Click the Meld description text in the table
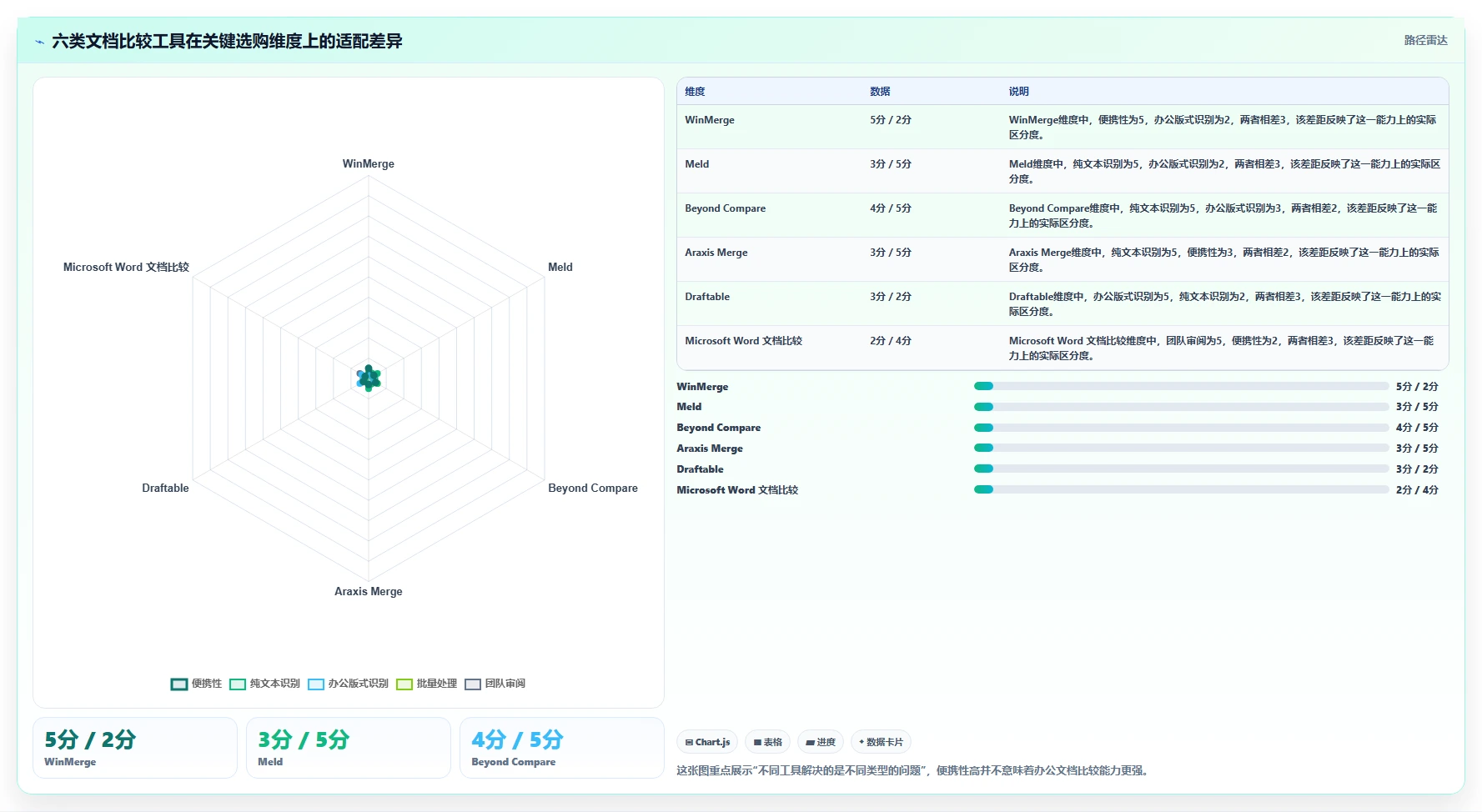The image size is (1482, 812). pos(1224,171)
